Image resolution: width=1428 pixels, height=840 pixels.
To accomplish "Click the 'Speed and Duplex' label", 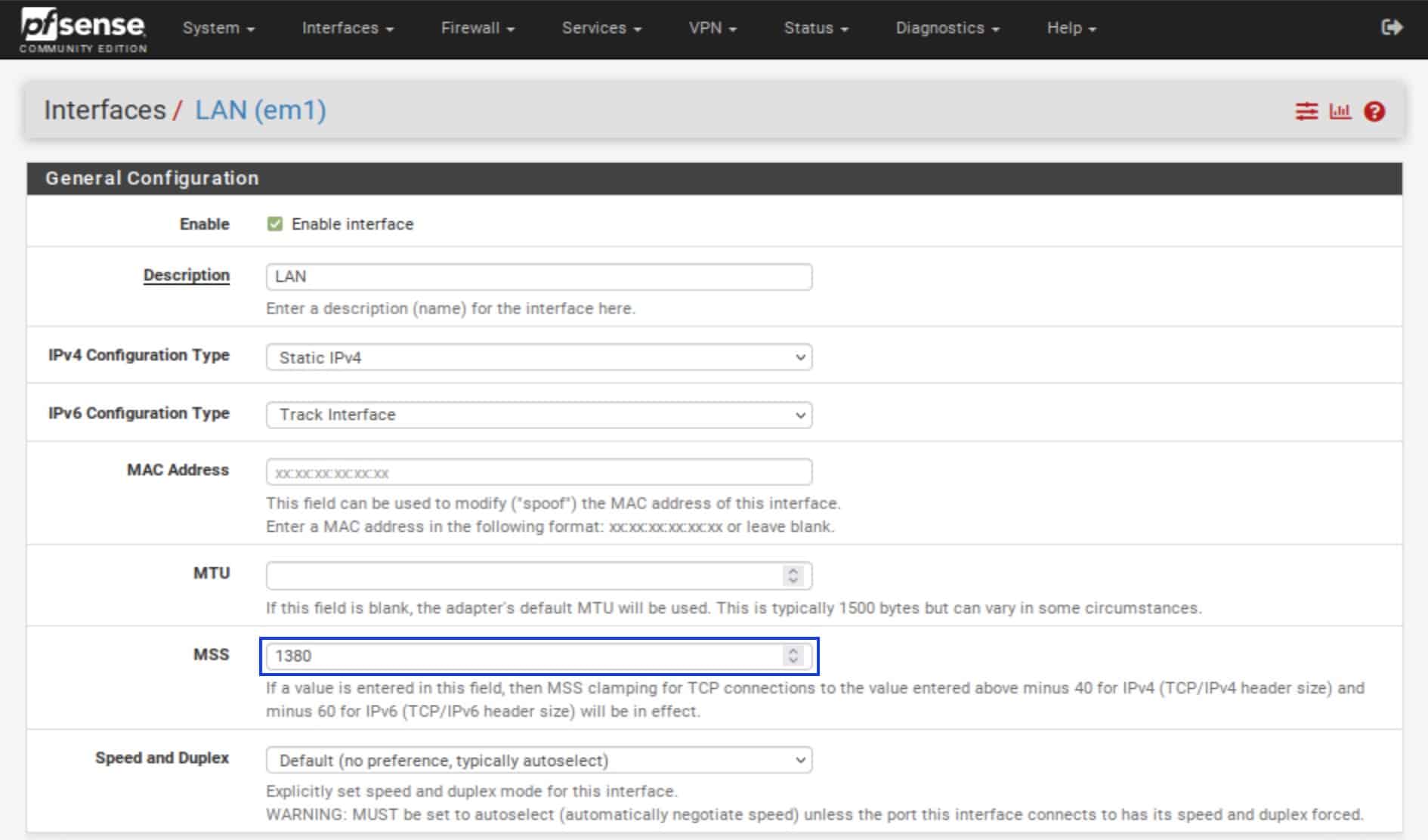I will pos(162,758).
